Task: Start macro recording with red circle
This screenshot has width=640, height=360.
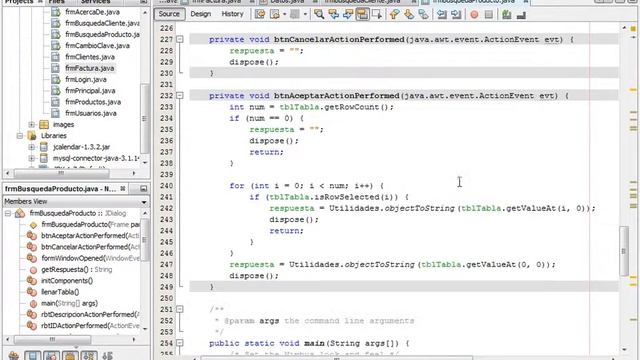Action: pos(474,15)
